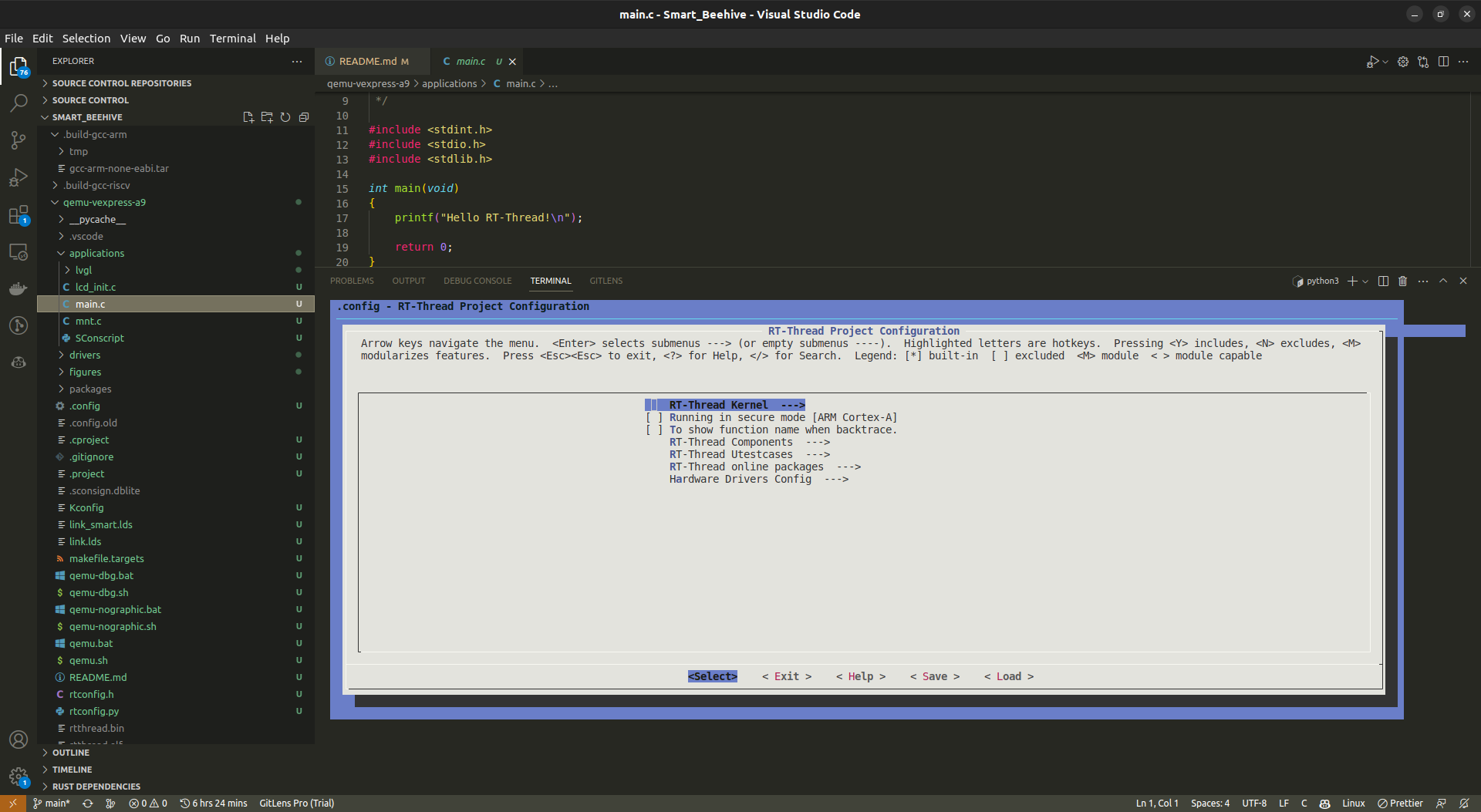Screen dimensions: 1481x812
Task: Refresh the explorer with the Refresh icon
Action: click(x=285, y=116)
